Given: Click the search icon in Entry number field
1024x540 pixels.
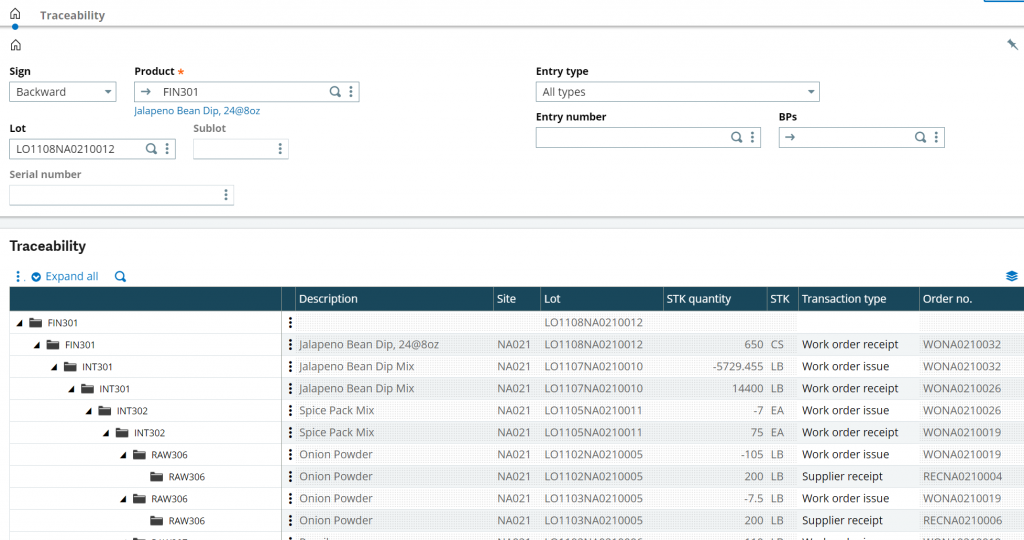Looking at the screenshot, I should point(737,138).
